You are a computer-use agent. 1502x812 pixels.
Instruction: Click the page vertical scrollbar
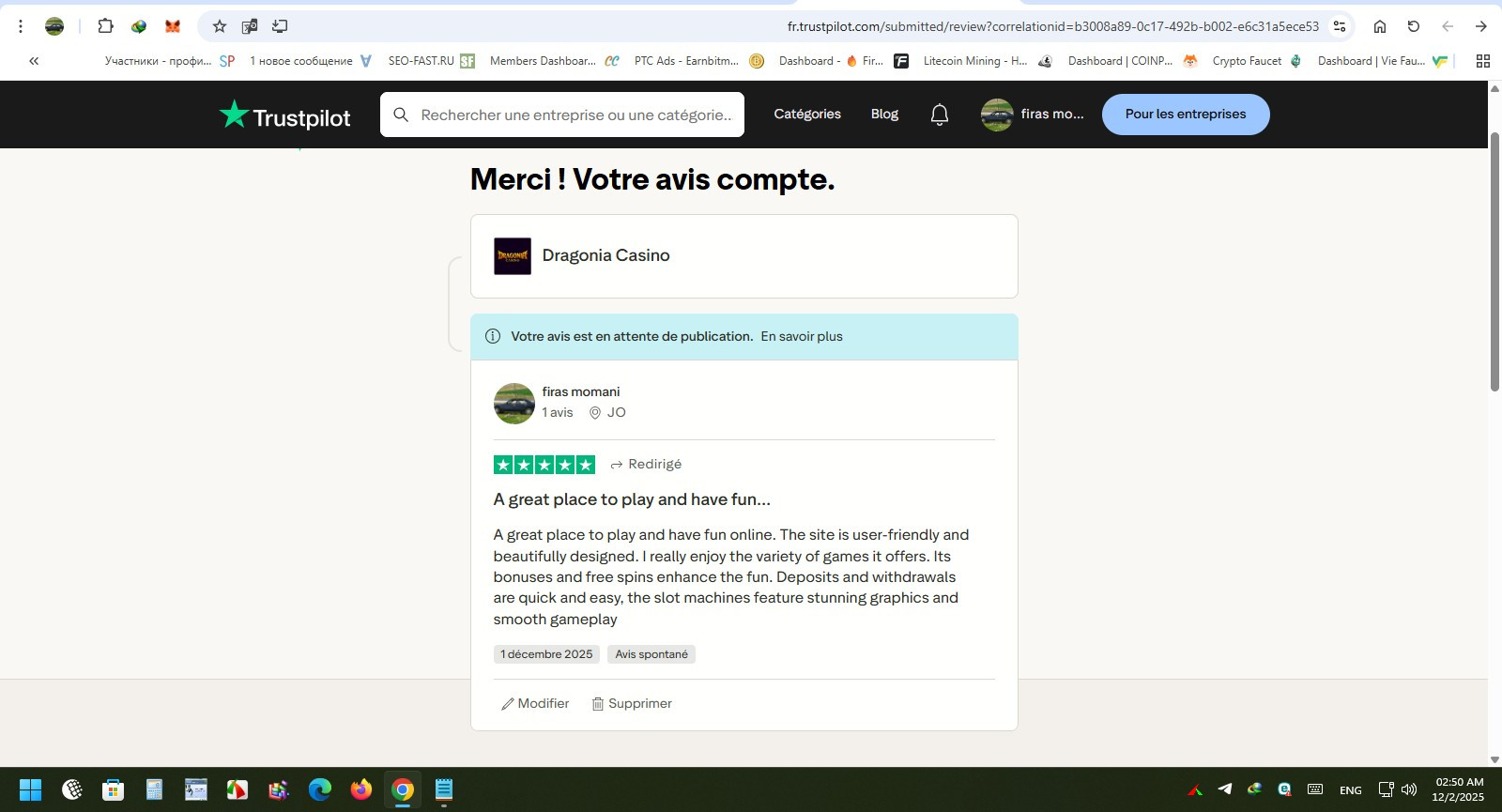pos(1494,261)
